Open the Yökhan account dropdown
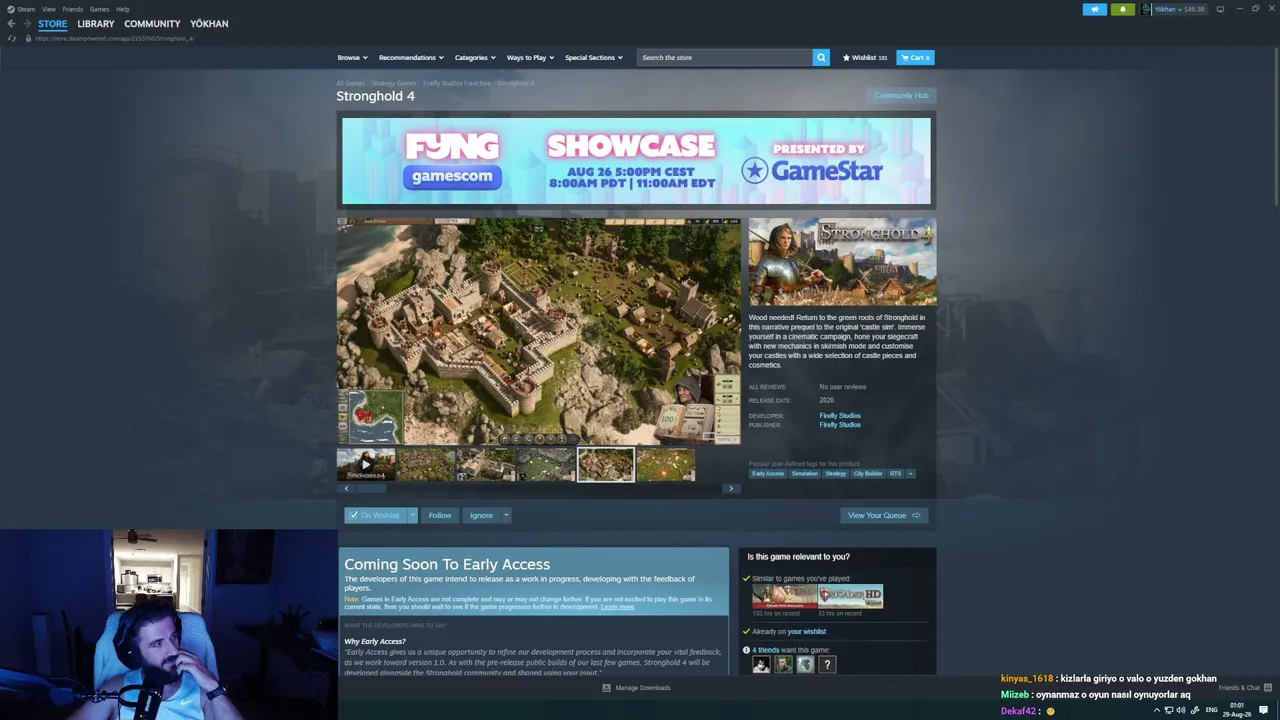 (x=1180, y=9)
